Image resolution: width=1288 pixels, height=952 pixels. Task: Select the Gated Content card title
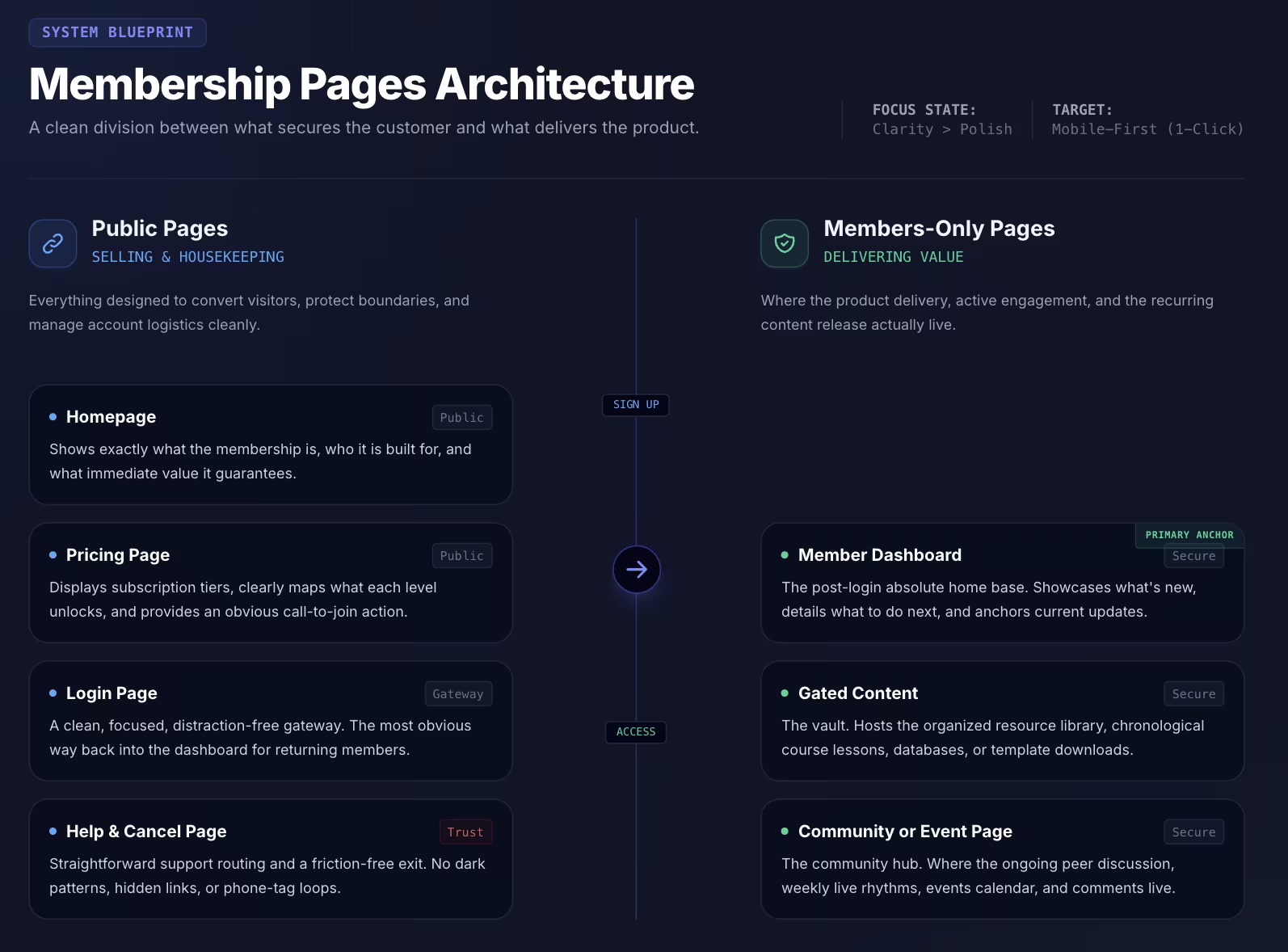858,693
